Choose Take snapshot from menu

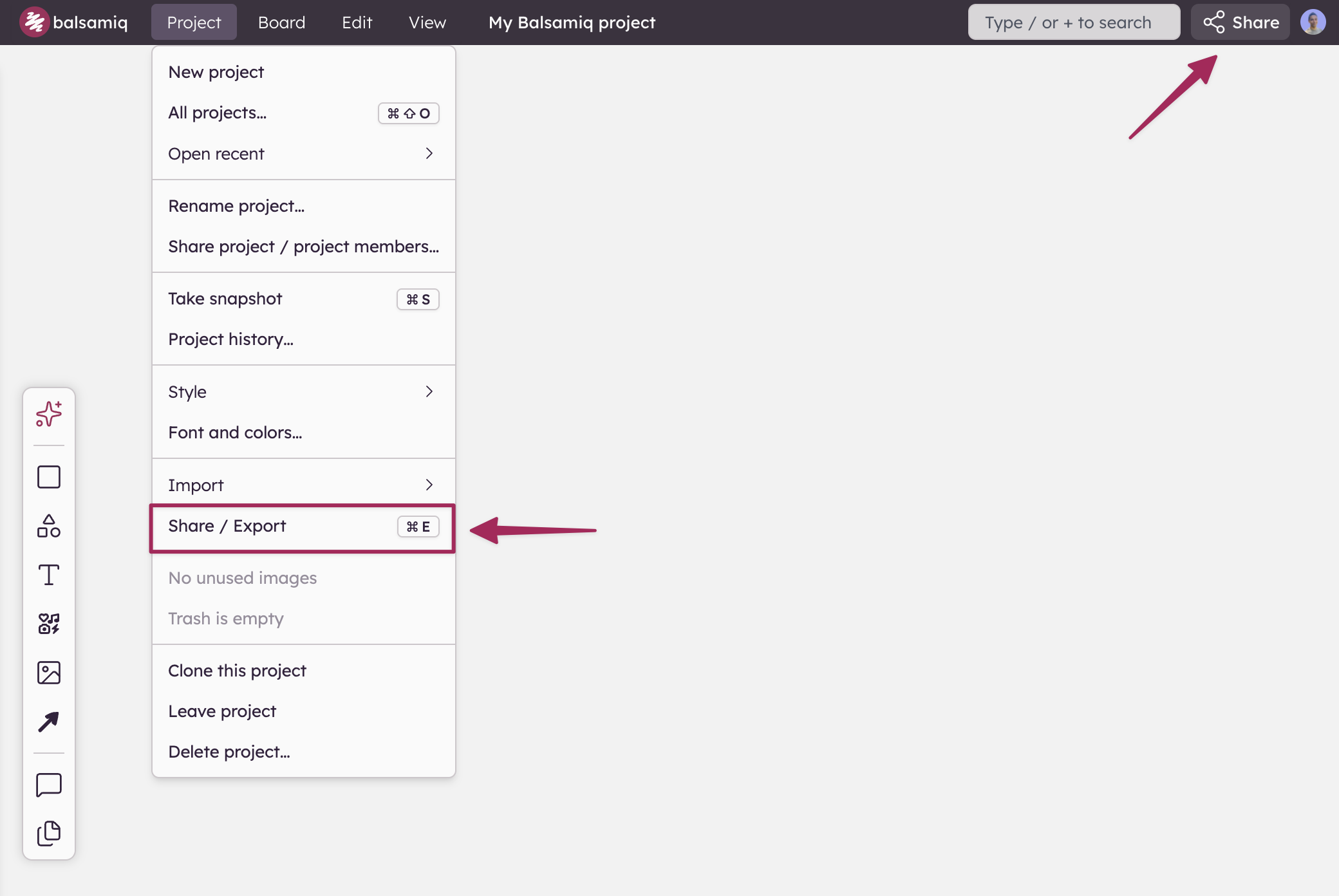coord(304,299)
